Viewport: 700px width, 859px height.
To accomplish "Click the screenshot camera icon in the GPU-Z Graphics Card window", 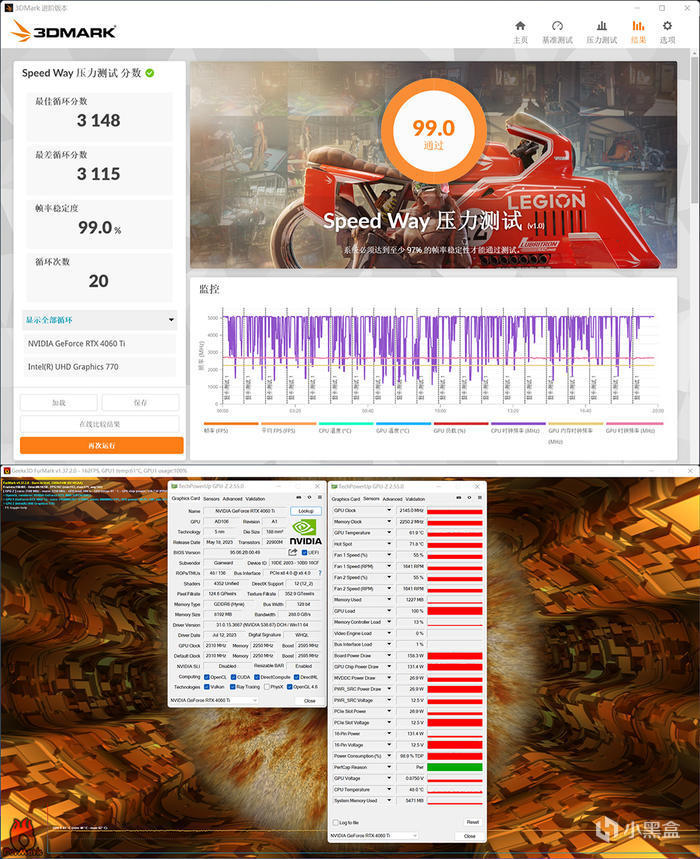I will click(299, 497).
